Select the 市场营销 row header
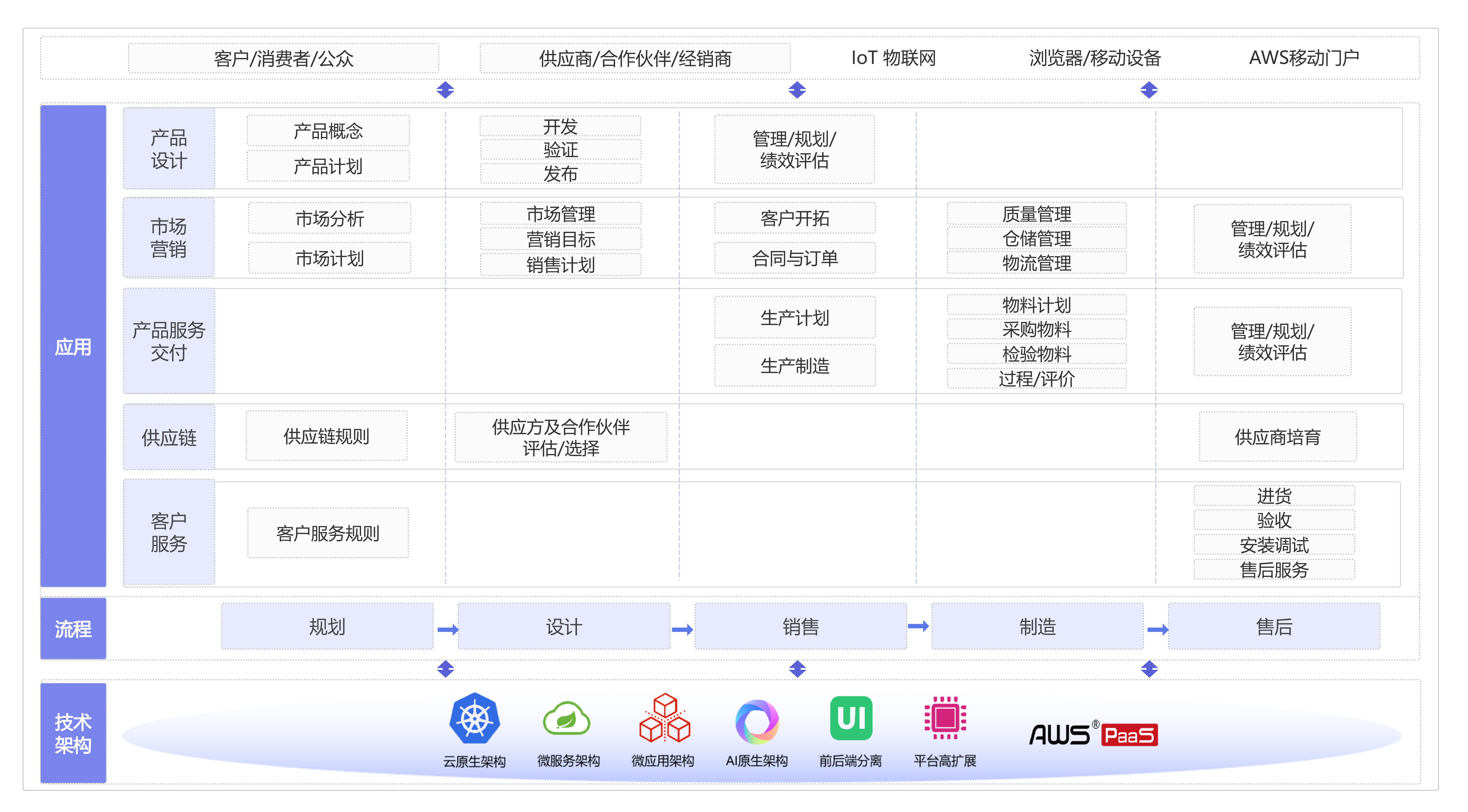The image size is (1468, 812). pyautogui.click(x=169, y=238)
